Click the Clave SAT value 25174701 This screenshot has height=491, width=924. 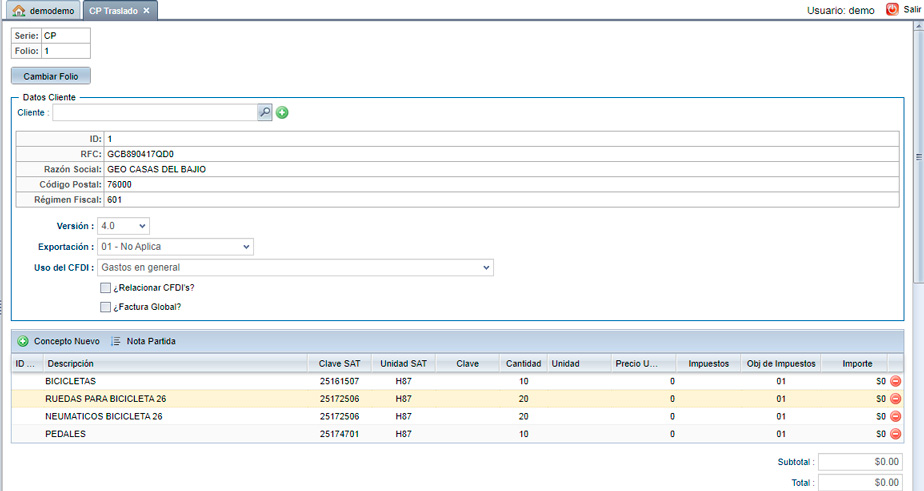339,434
